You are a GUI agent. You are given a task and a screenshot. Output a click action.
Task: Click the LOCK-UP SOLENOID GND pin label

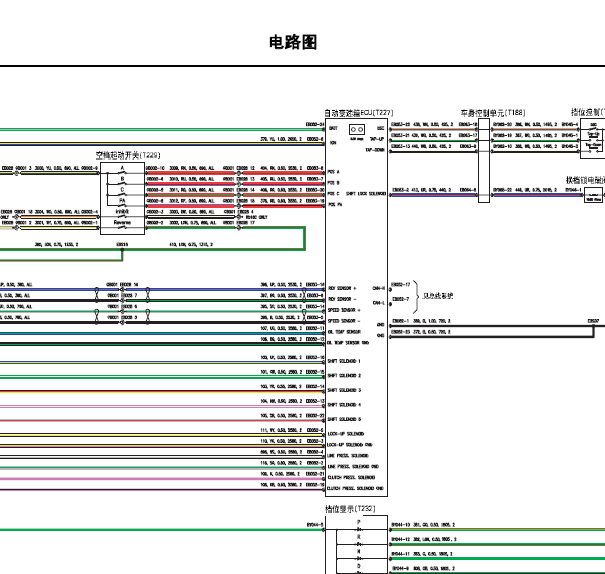click(350, 444)
